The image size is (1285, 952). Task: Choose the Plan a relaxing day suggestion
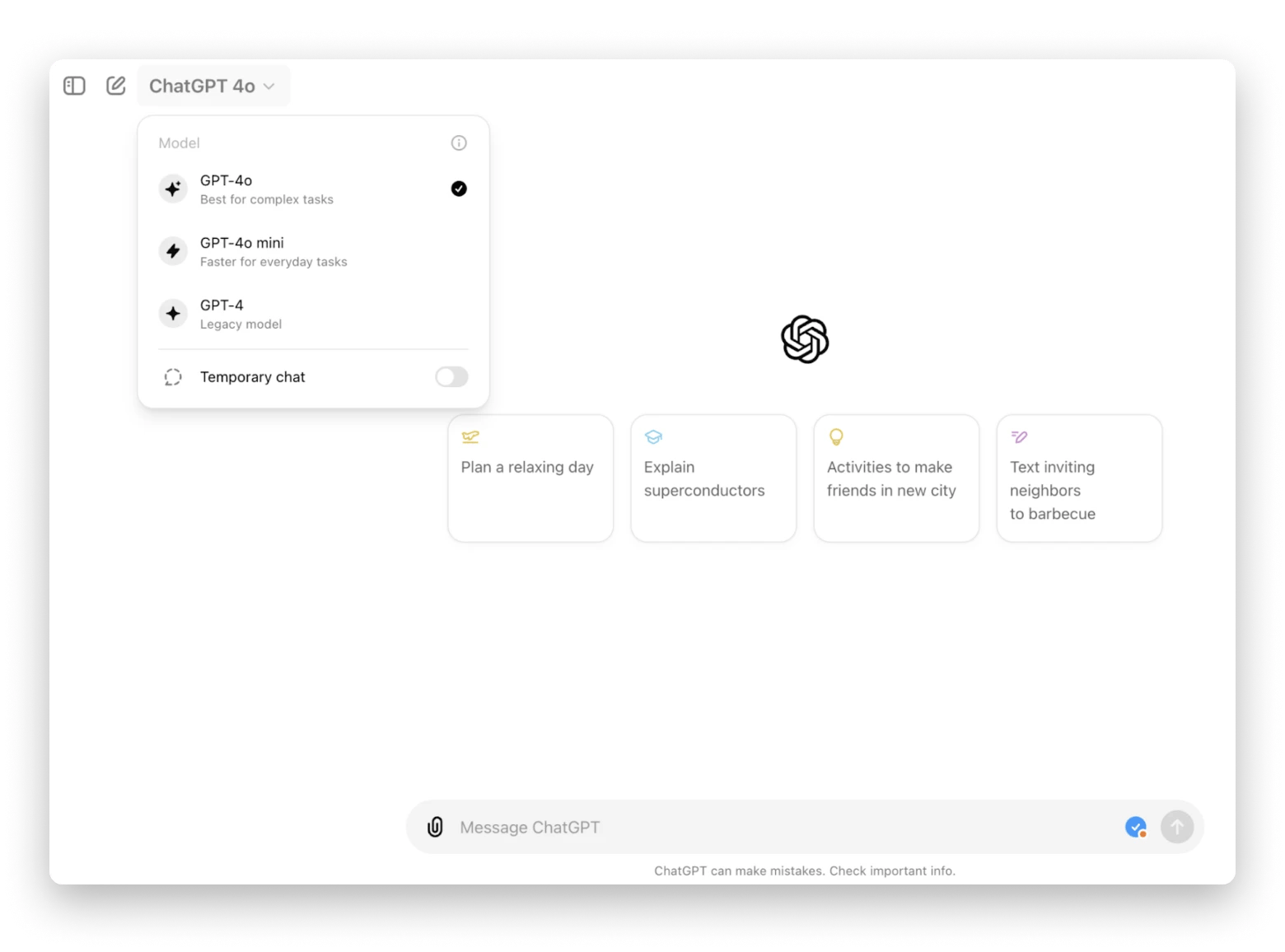(530, 478)
